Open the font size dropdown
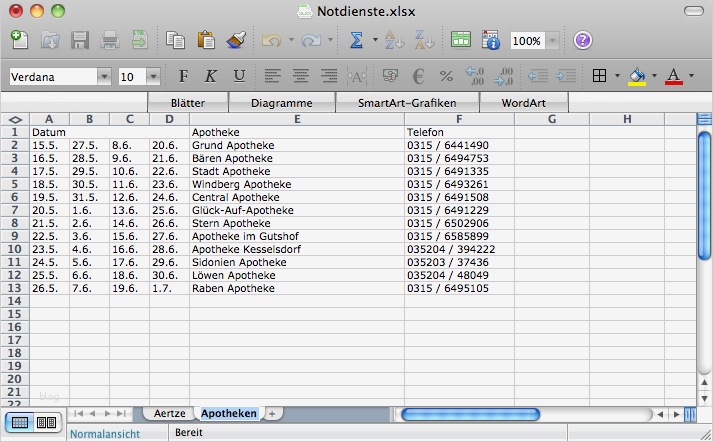Viewport: 713px width, 442px height. pyautogui.click(x=153, y=77)
